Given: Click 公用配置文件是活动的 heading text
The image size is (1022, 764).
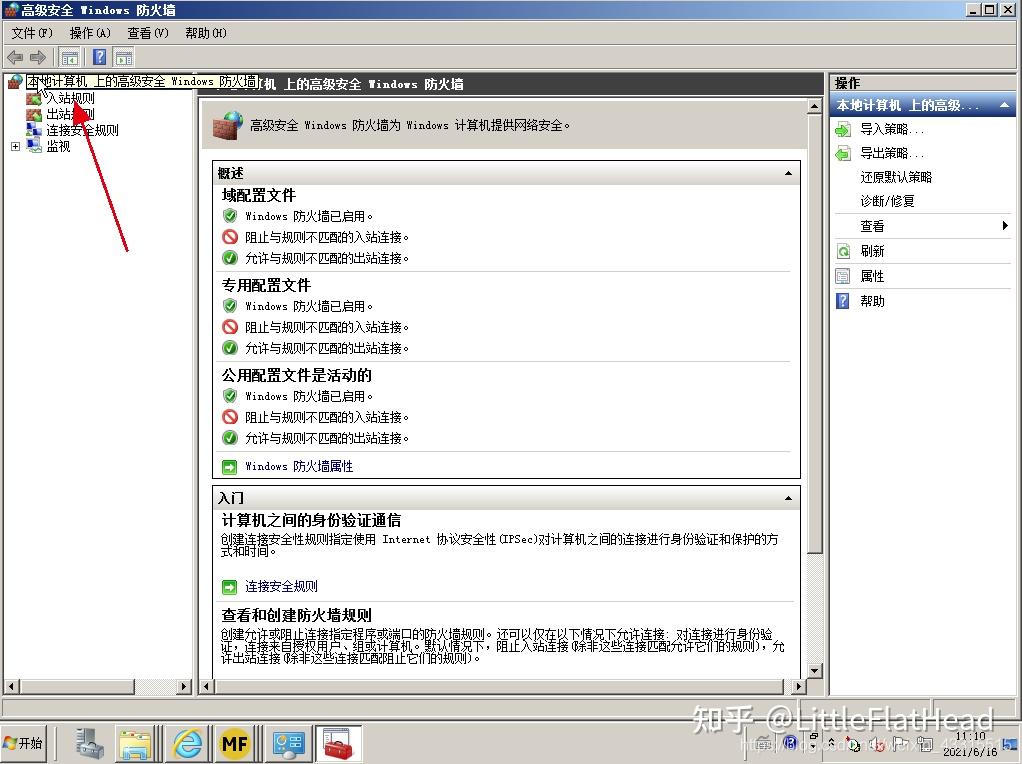Looking at the screenshot, I should pyautogui.click(x=297, y=375).
